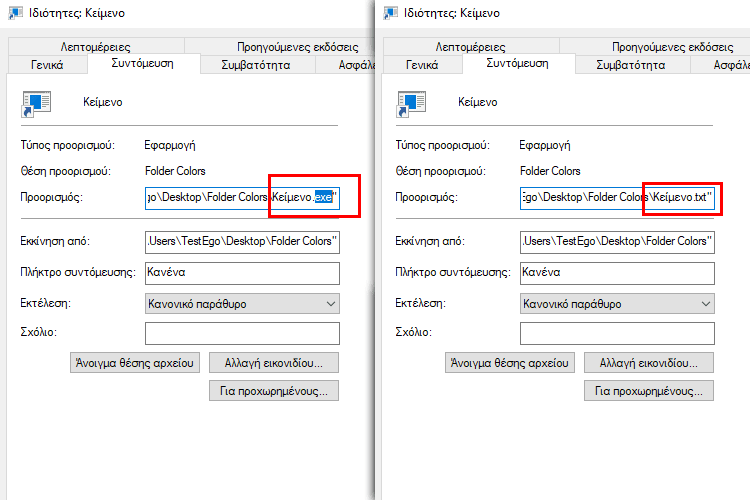
Task: Expand the Εκτέλεση dropdown in left dialog
Action: tap(242, 304)
